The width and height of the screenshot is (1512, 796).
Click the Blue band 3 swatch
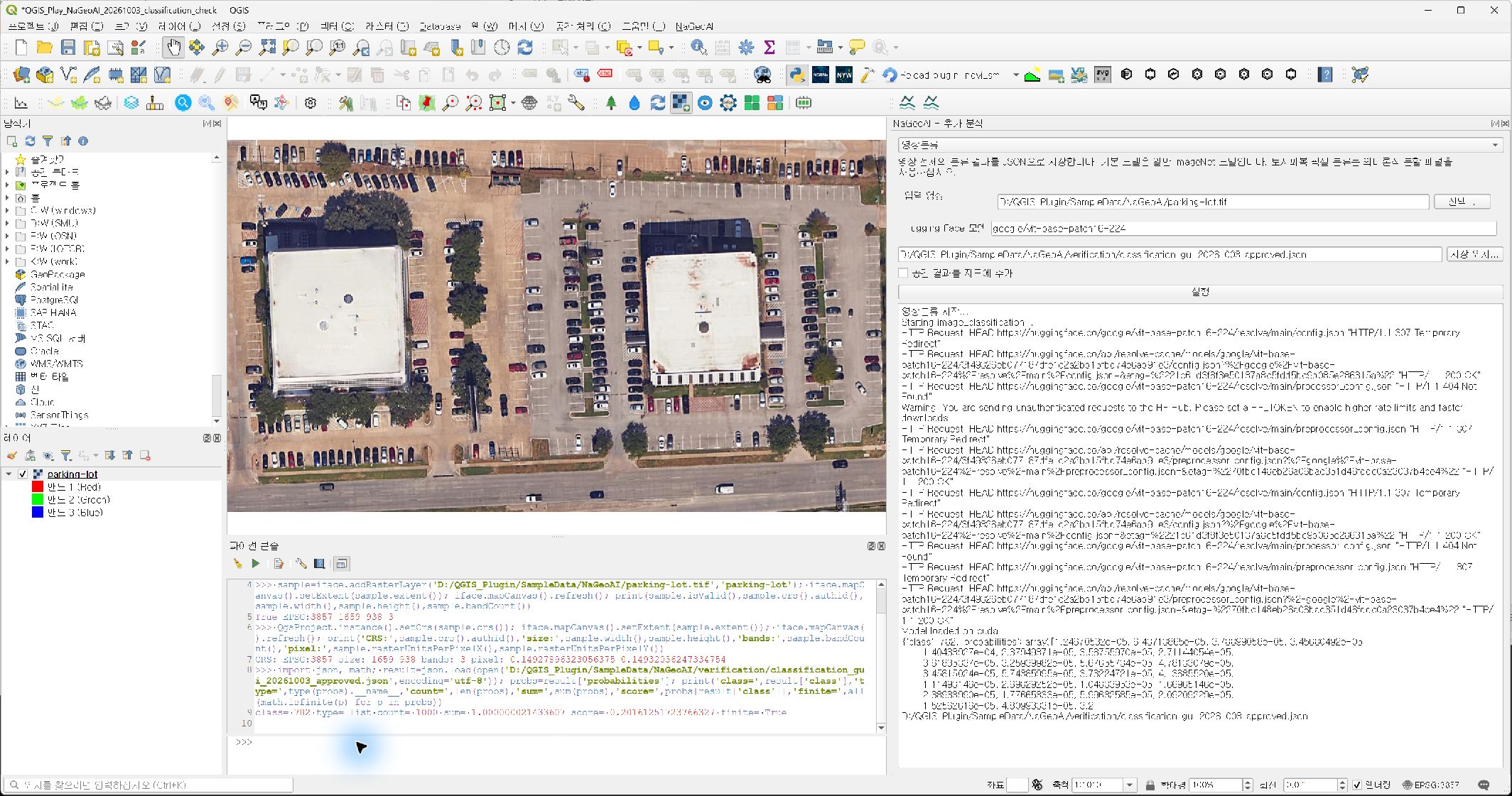[x=38, y=512]
